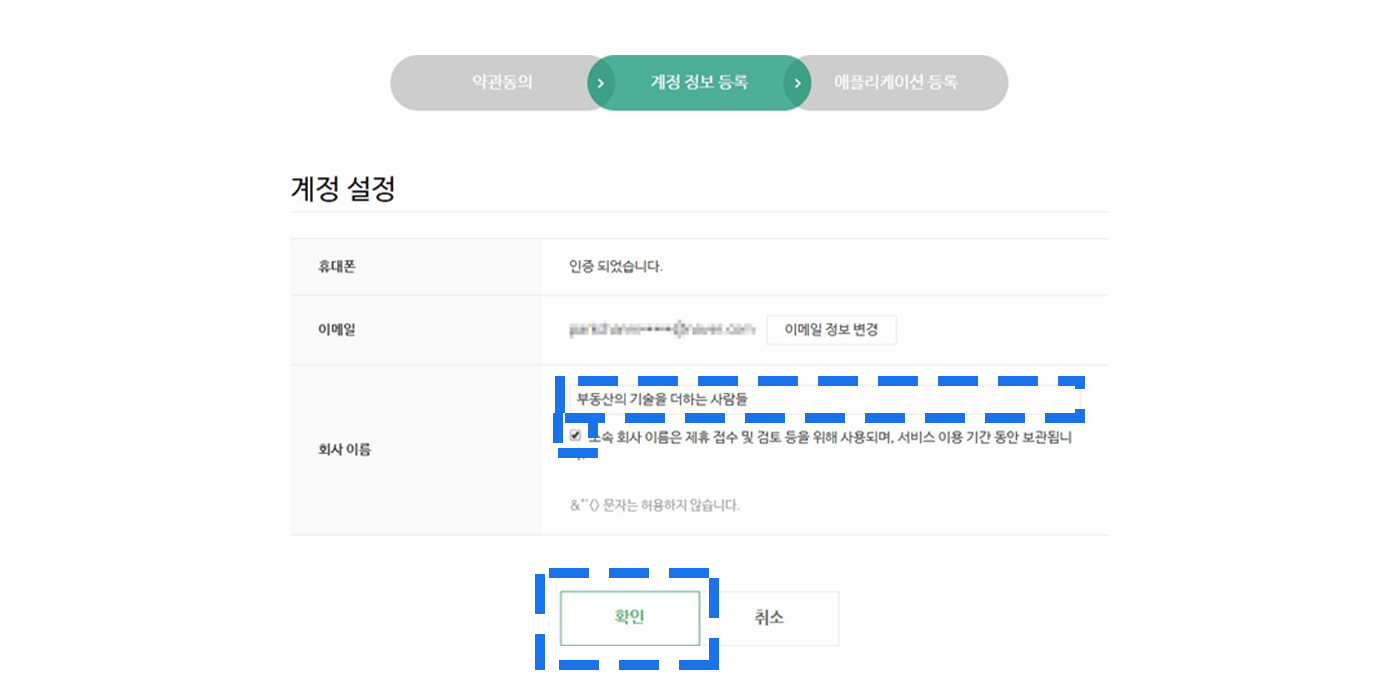This screenshot has height=700, width=1400.
Task: Click the 휴대폰 row label
Action: [337, 266]
